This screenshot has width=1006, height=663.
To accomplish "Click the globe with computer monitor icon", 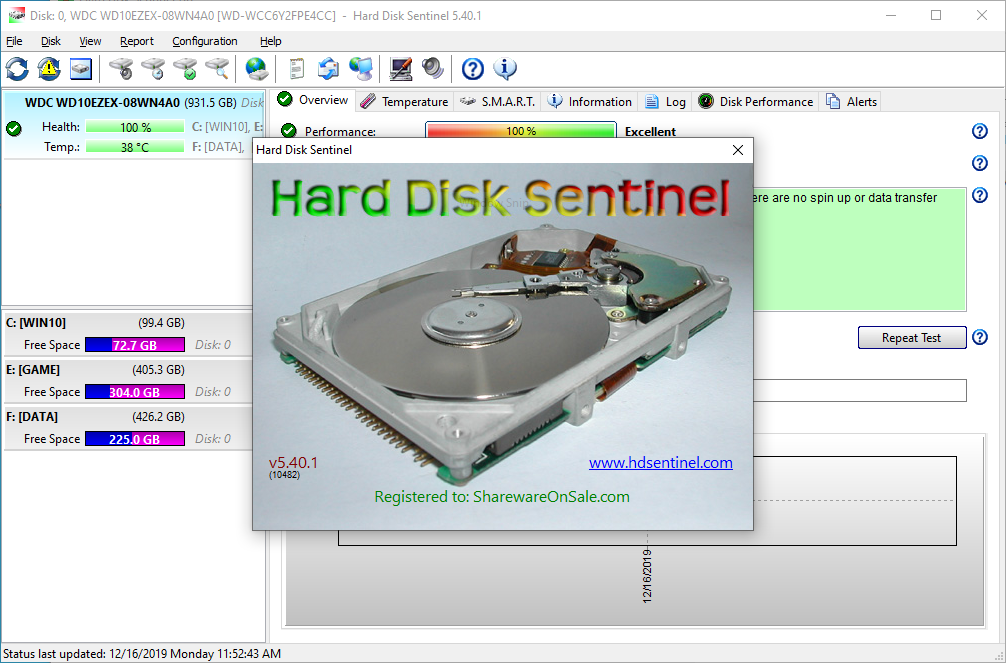I will pyautogui.click(x=361, y=69).
